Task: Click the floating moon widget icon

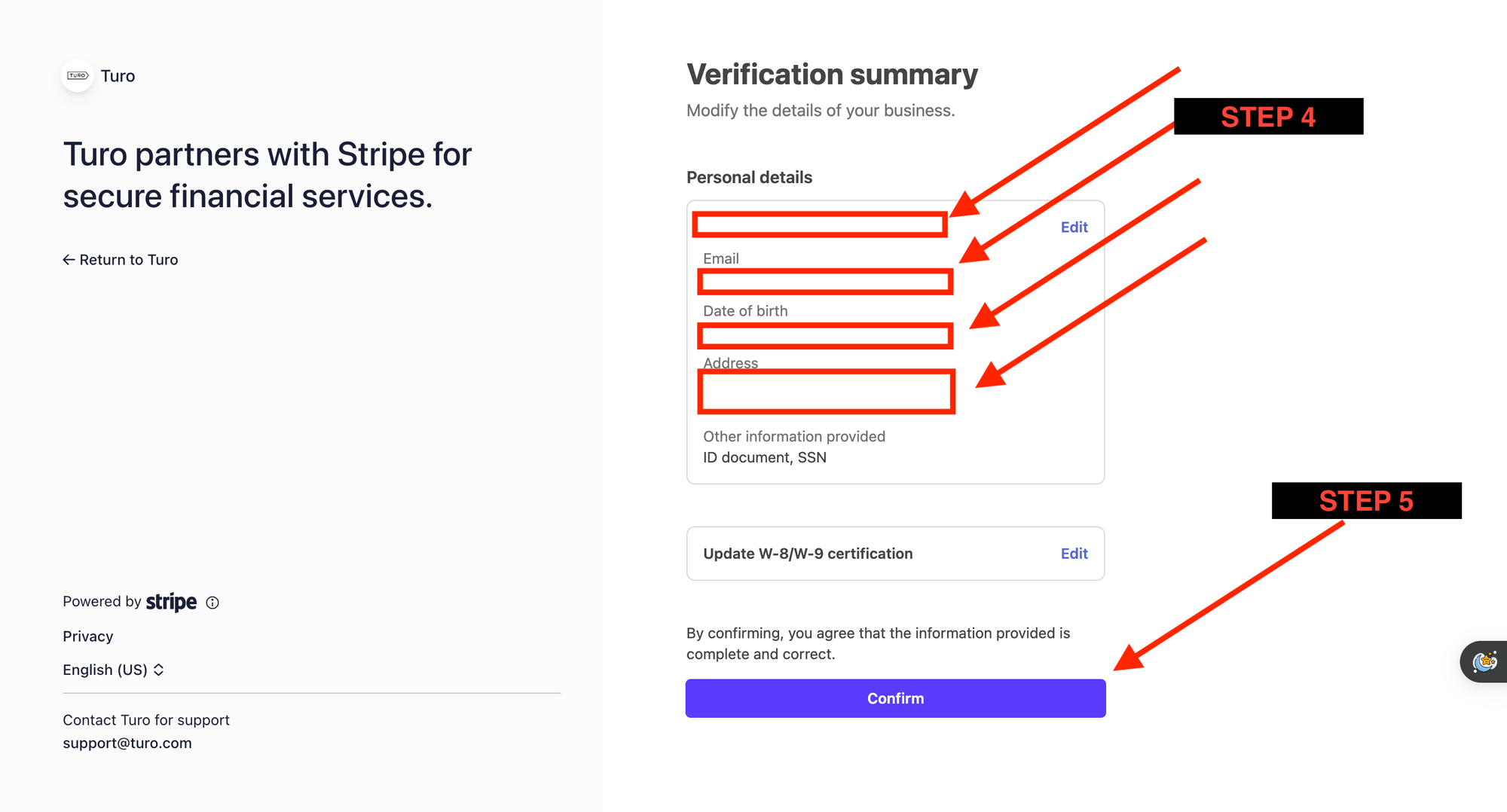Action: click(x=1484, y=662)
